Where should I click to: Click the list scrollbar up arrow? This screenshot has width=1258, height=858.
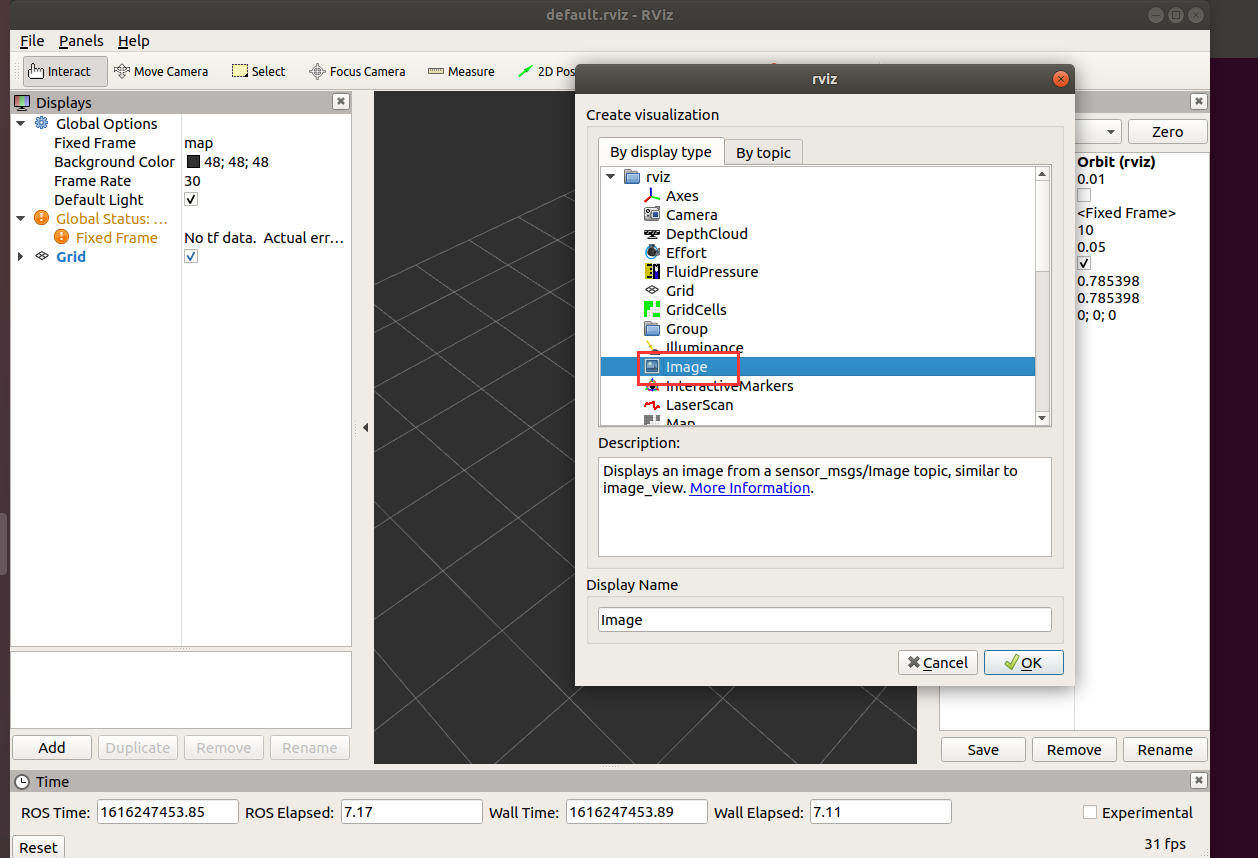point(1042,174)
